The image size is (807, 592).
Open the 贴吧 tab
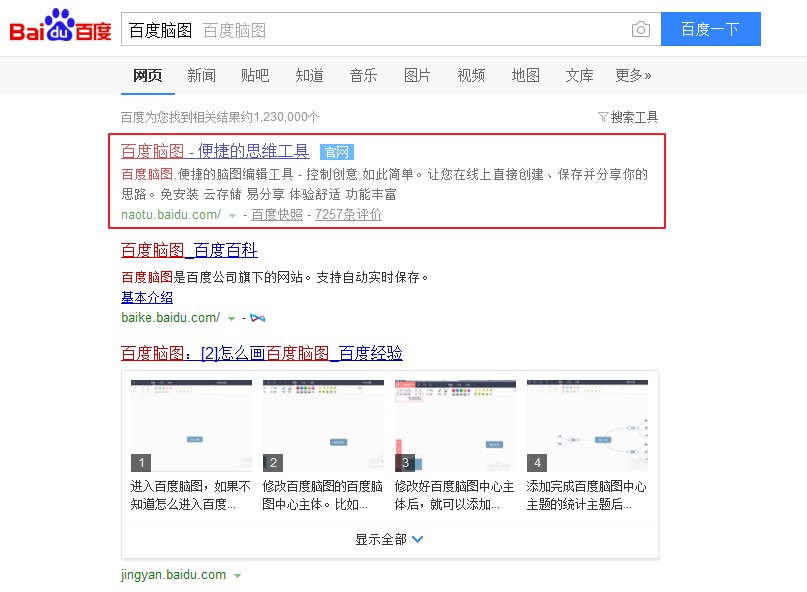coord(255,76)
